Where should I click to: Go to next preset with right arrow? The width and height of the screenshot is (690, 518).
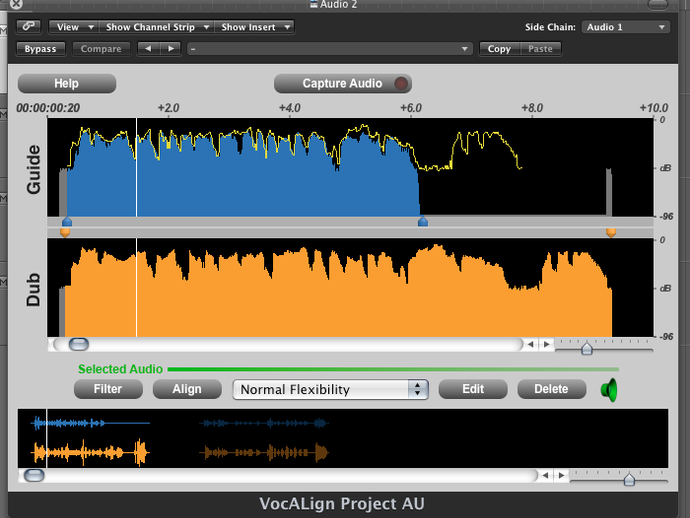click(170, 48)
